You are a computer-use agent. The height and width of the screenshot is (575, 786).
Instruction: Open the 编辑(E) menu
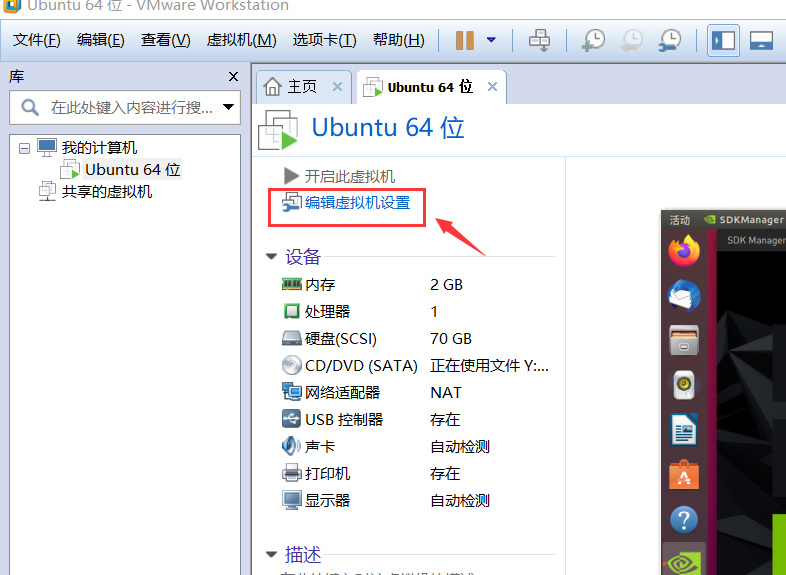(101, 40)
